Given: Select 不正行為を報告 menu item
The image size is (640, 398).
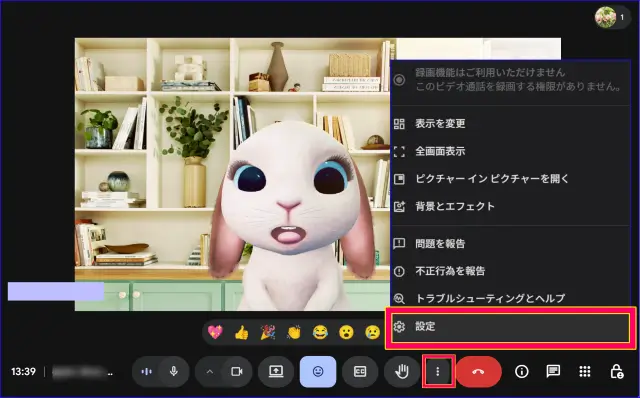Looking at the screenshot, I should point(511,271).
